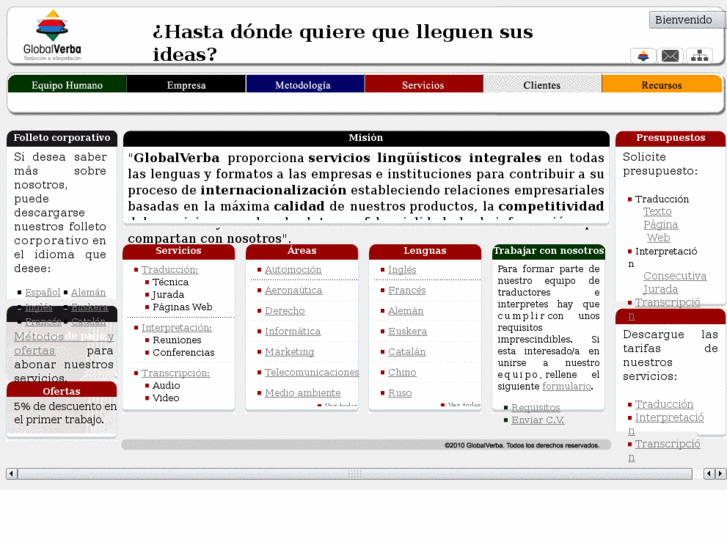The height and width of the screenshot is (545, 727).
Task: Open the Marketing area link
Action: [289, 352]
